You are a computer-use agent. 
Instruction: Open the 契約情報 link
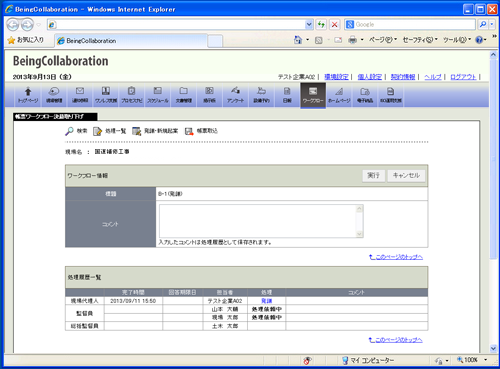point(403,77)
